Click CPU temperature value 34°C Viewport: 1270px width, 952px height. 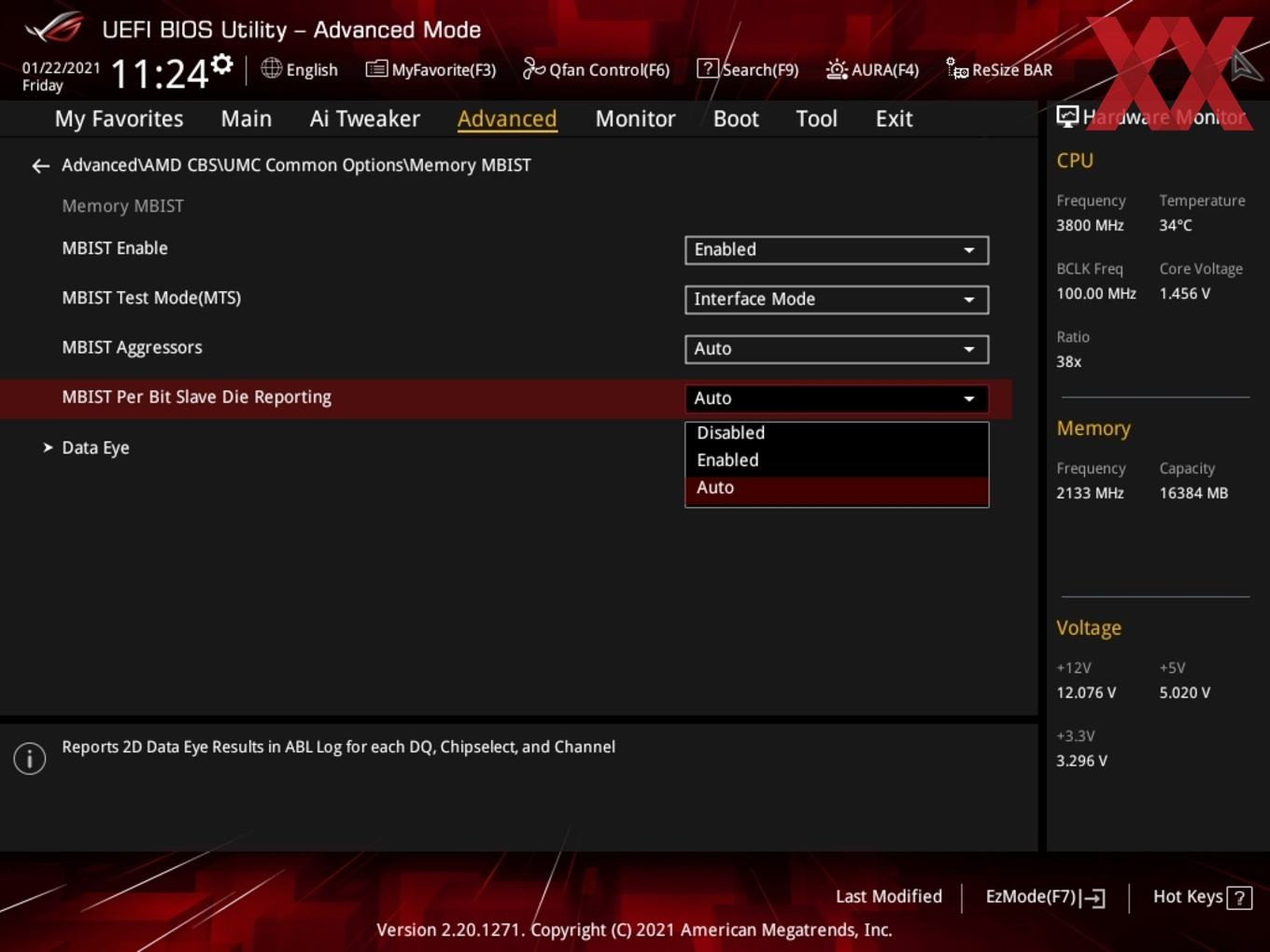[x=1176, y=226]
